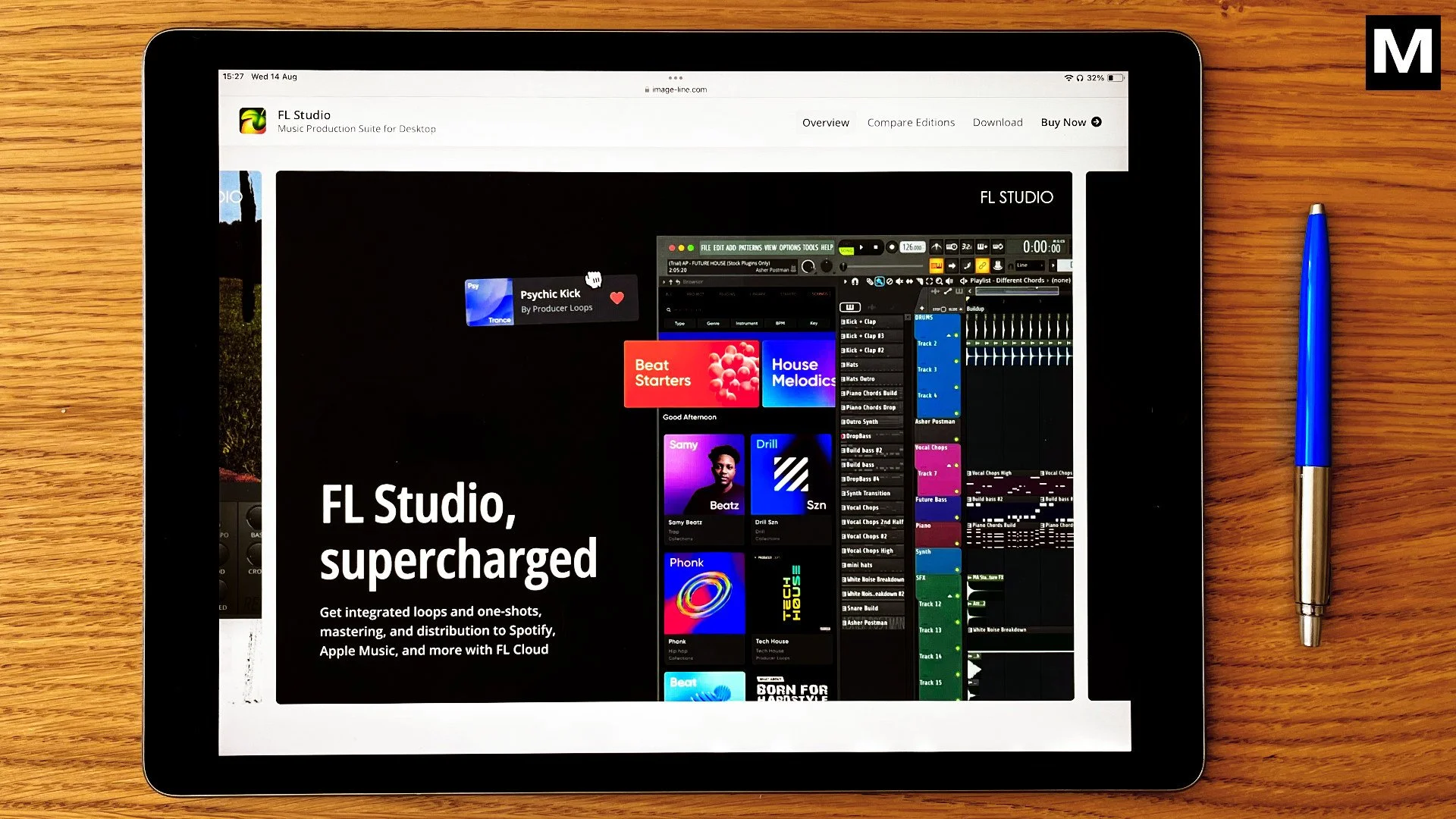1456x819 pixels.
Task: Toggle the metronome icon next to tempo
Action: click(x=937, y=247)
